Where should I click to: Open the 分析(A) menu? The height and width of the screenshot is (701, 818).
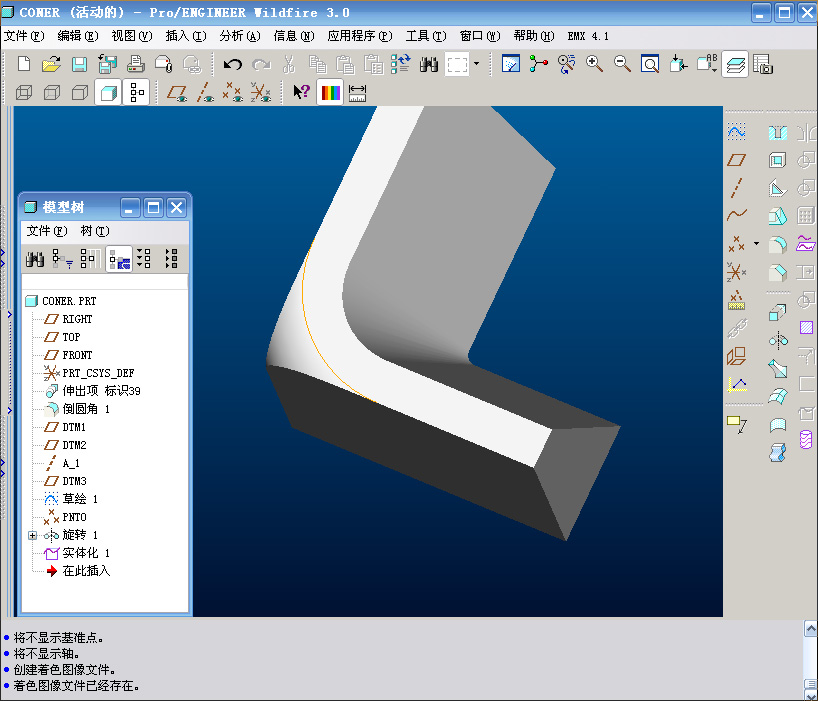coord(239,36)
